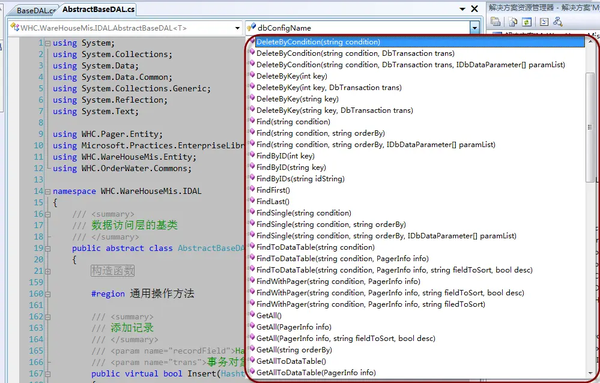The height and width of the screenshot is (383, 600).
Task: Click Refresh icon in Solution Explorer
Action: click(x=527, y=22)
